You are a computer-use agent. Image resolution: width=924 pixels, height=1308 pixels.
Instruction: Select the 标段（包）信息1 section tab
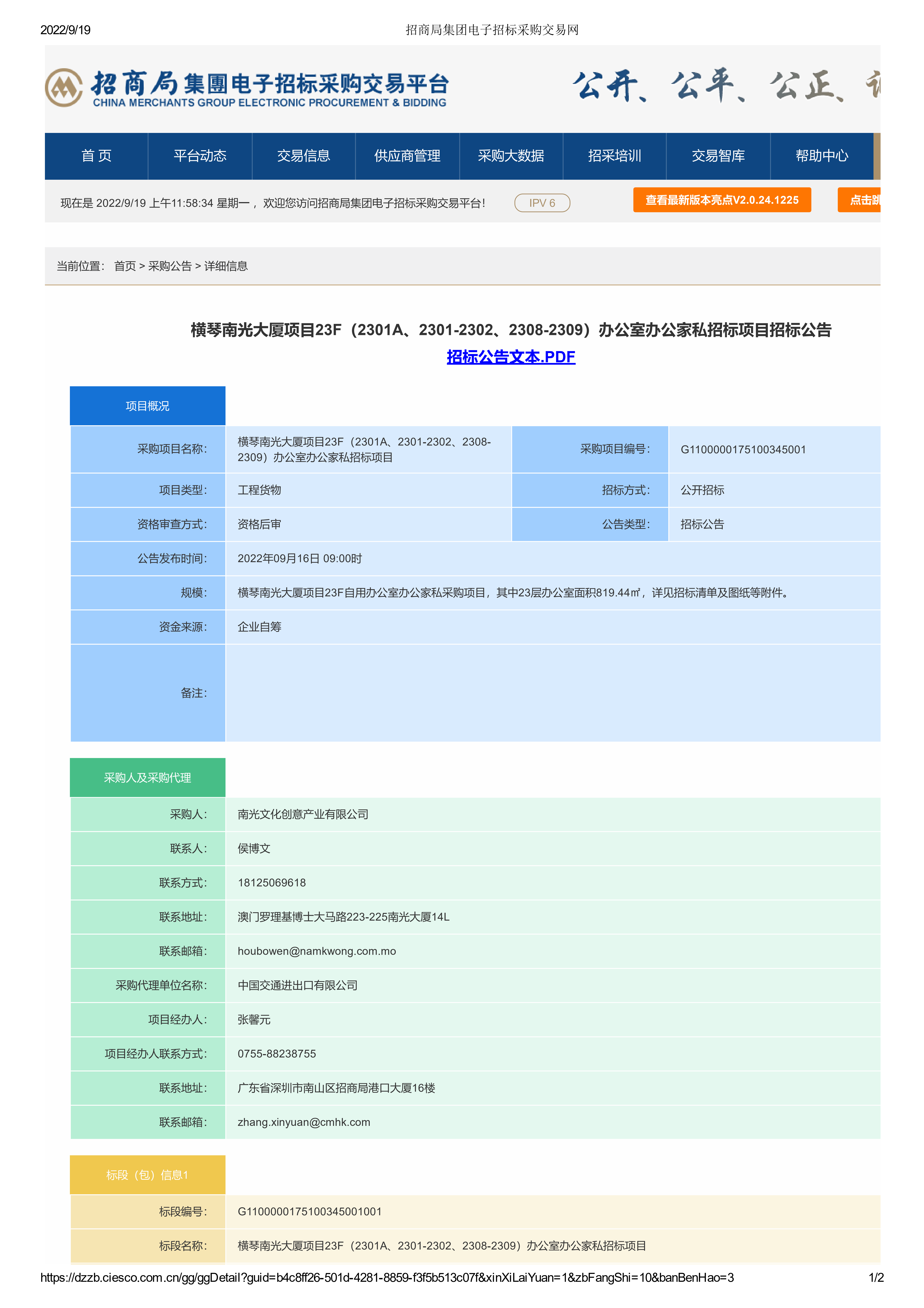[x=147, y=1175]
